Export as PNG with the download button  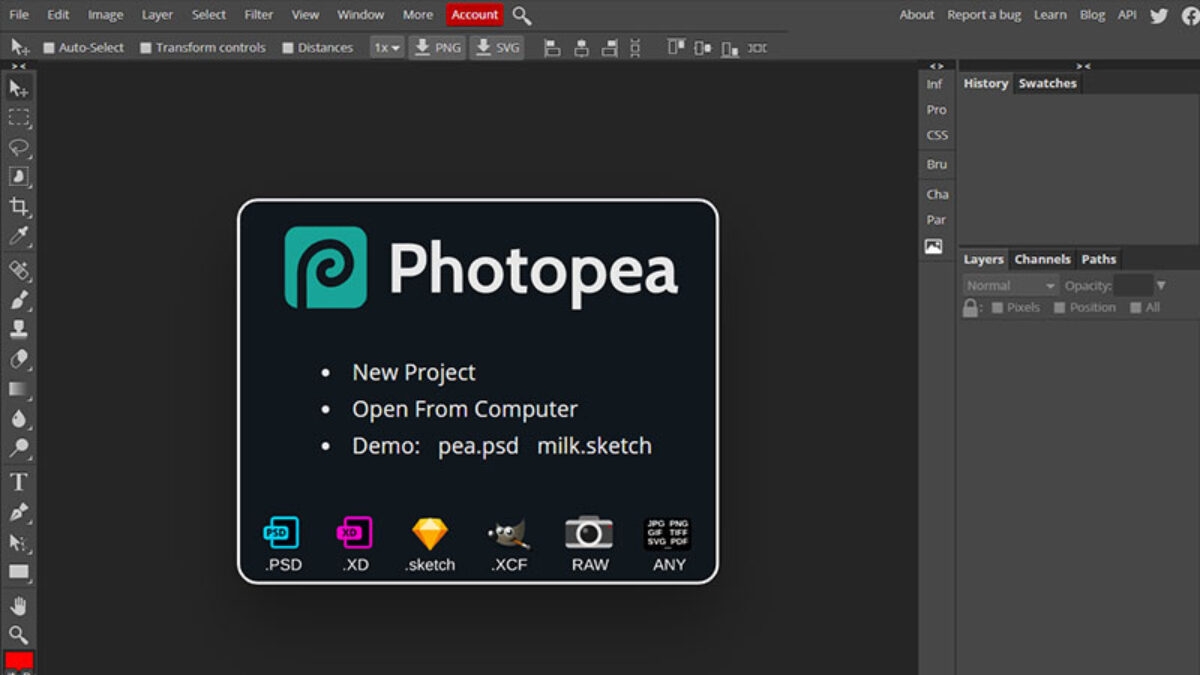tap(437, 47)
